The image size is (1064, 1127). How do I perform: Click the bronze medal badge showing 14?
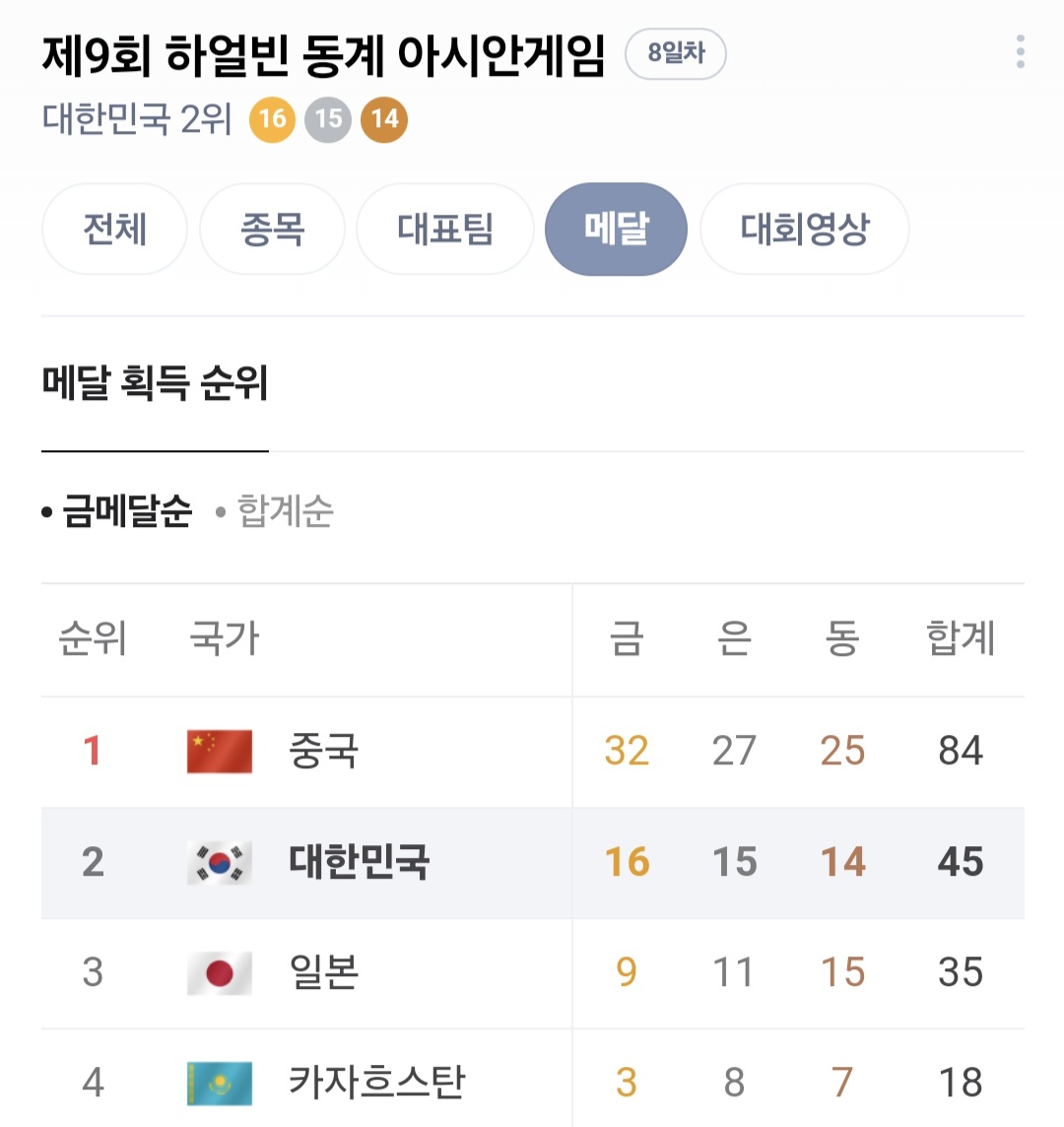384,120
